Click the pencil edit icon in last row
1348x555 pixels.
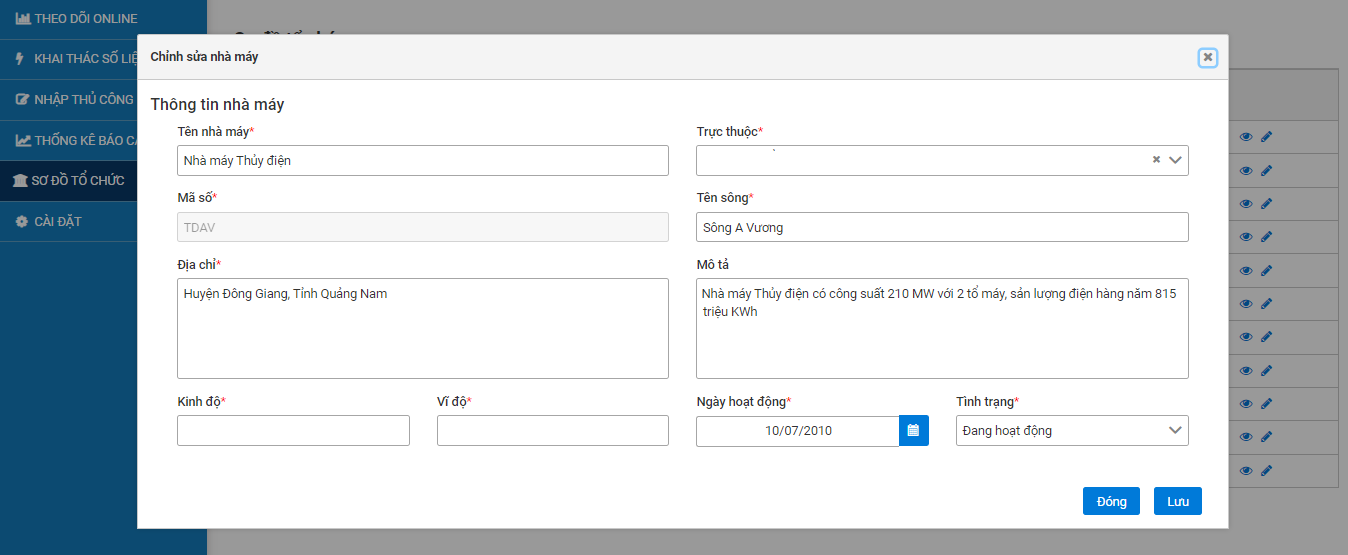click(1266, 471)
